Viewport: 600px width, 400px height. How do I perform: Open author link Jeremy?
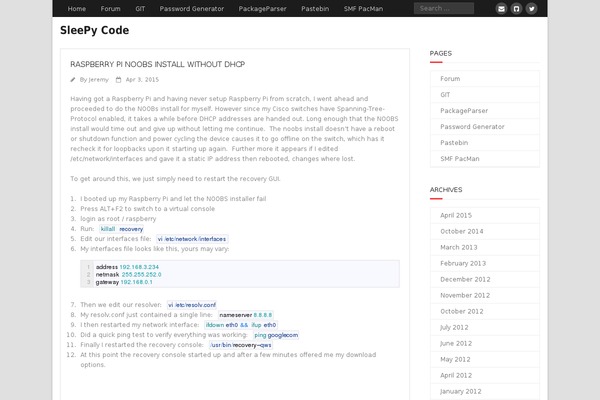[x=98, y=80]
